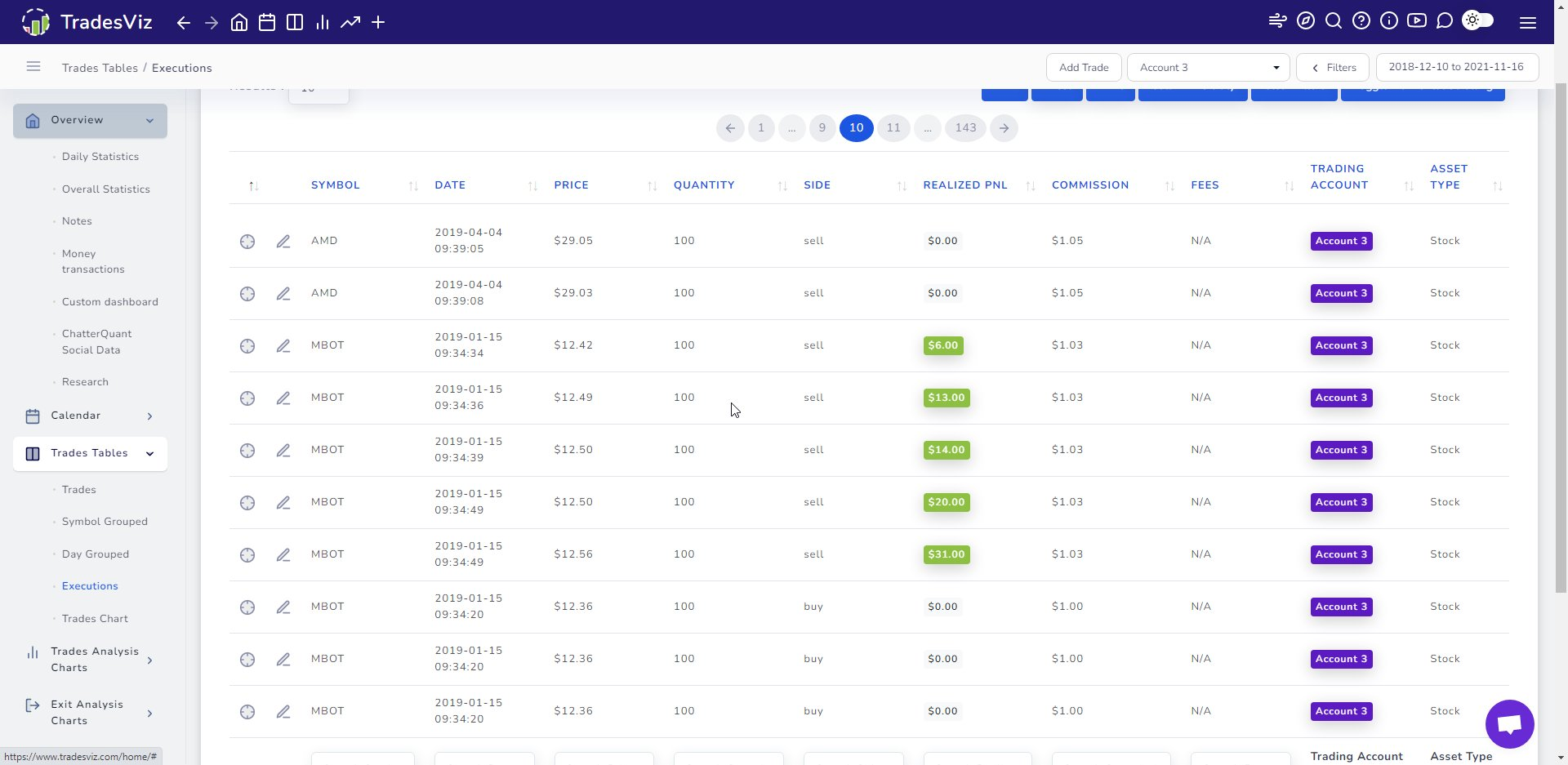
Task: Collapse the sidebar with the menu icon
Action: coord(33,66)
